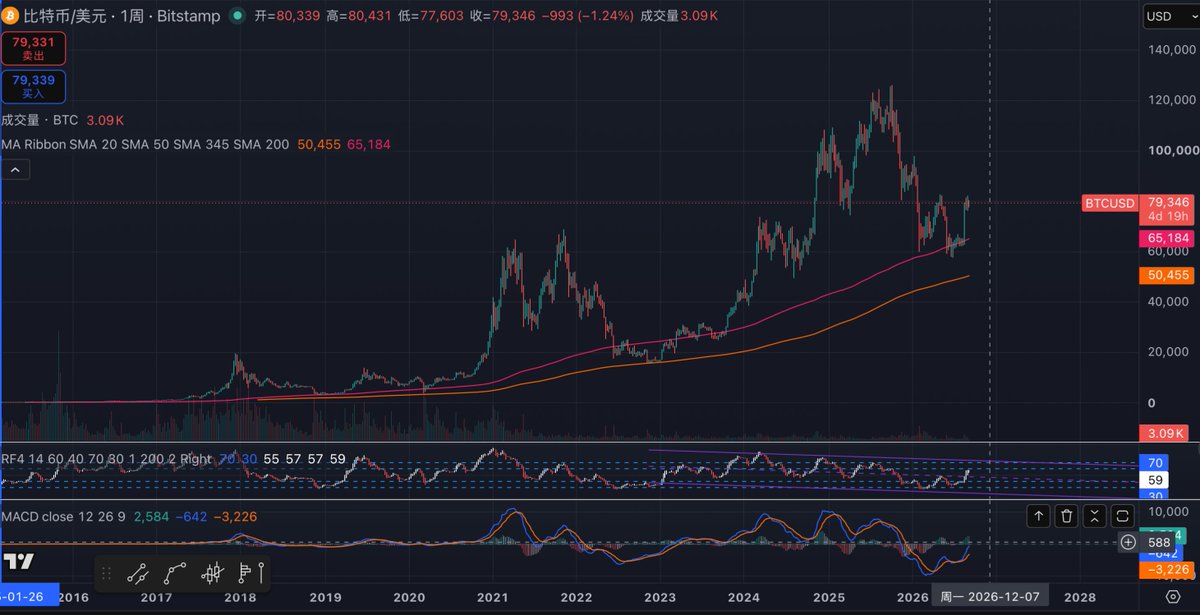1200x615 pixels.
Task: Open chart settings hexagon gear icon
Action: 1173,597
